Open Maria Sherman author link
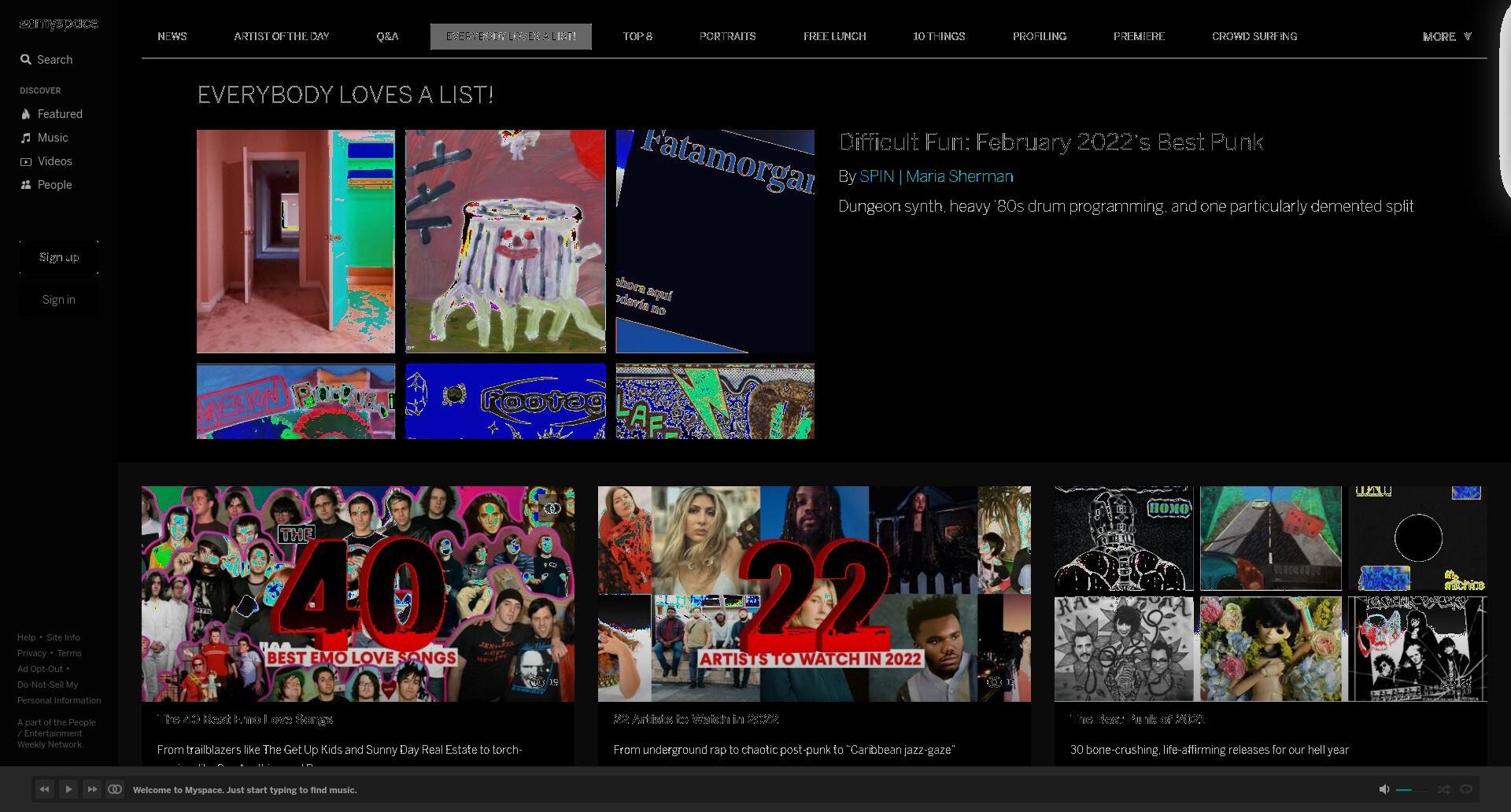Image resolution: width=1511 pixels, height=812 pixels. 959,176
